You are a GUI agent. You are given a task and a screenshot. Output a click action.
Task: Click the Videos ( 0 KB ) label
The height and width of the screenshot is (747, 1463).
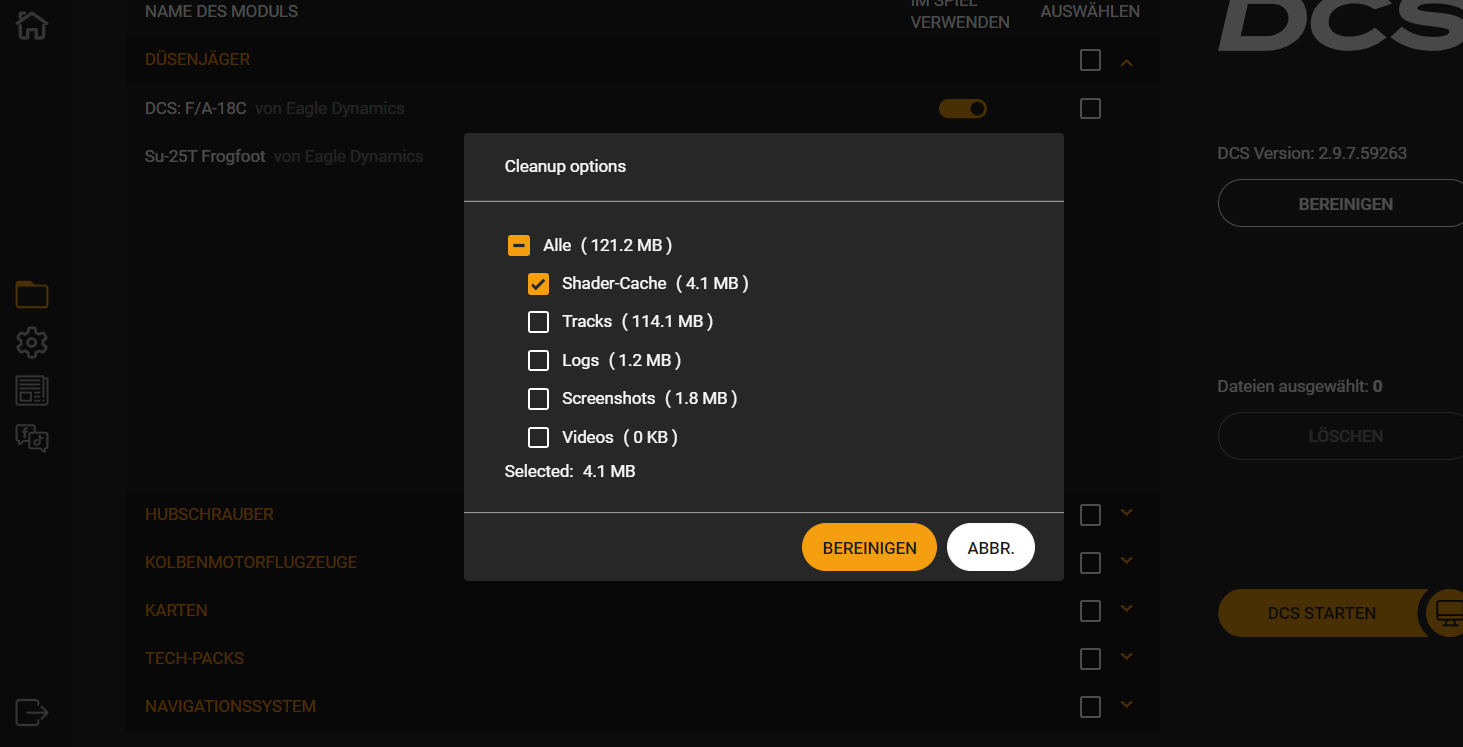tap(620, 437)
